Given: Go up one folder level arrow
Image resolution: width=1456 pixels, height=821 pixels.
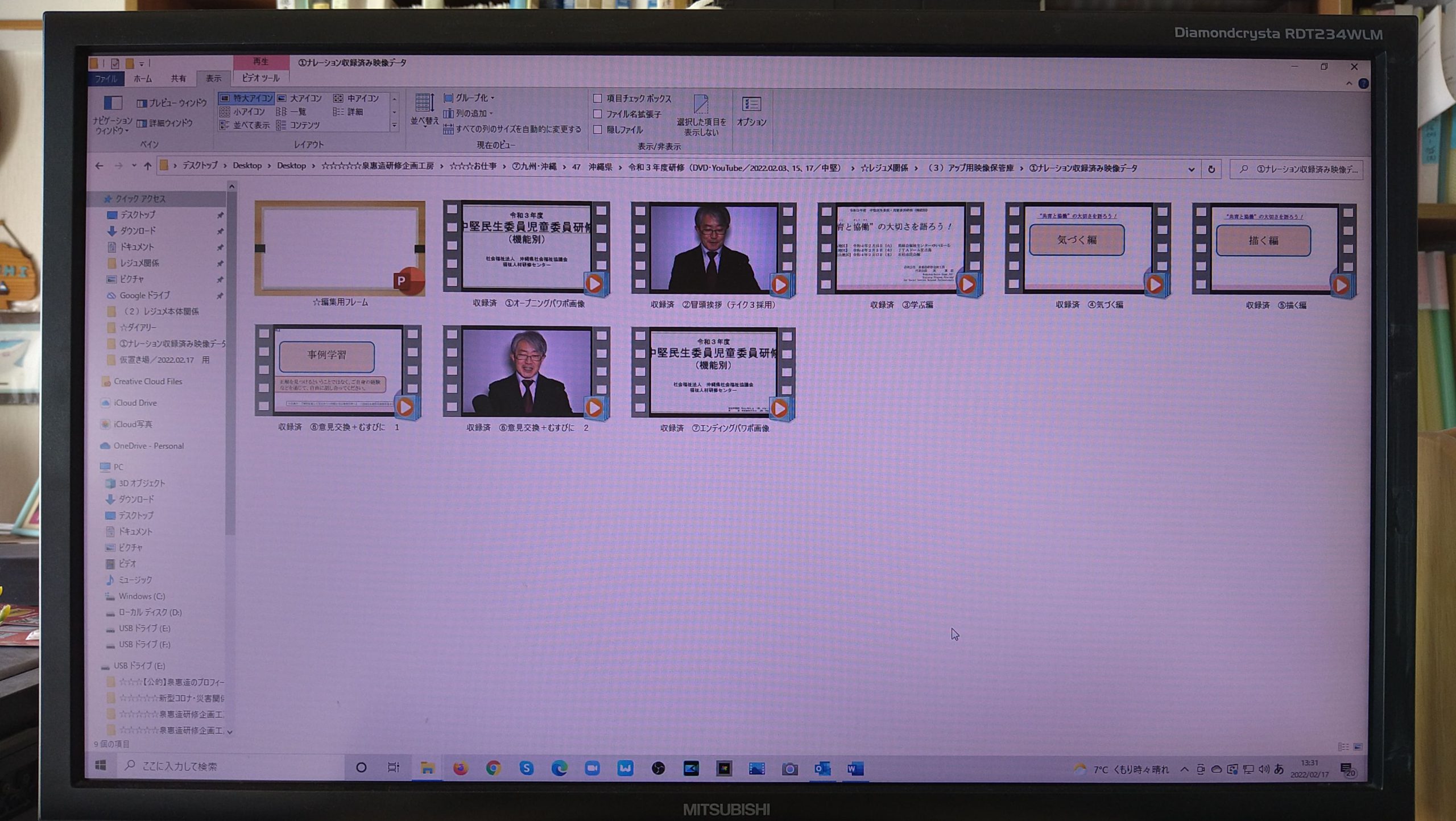Looking at the screenshot, I should click(148, 166).
